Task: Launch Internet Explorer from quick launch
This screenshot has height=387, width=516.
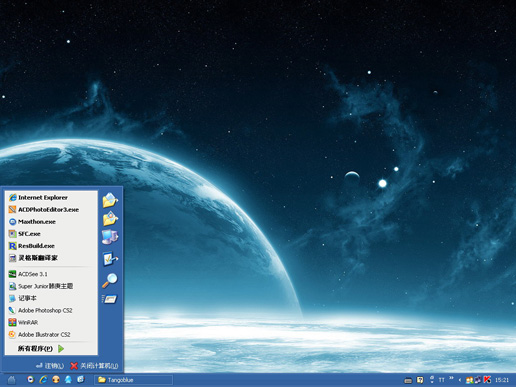Action: (43, 379)
